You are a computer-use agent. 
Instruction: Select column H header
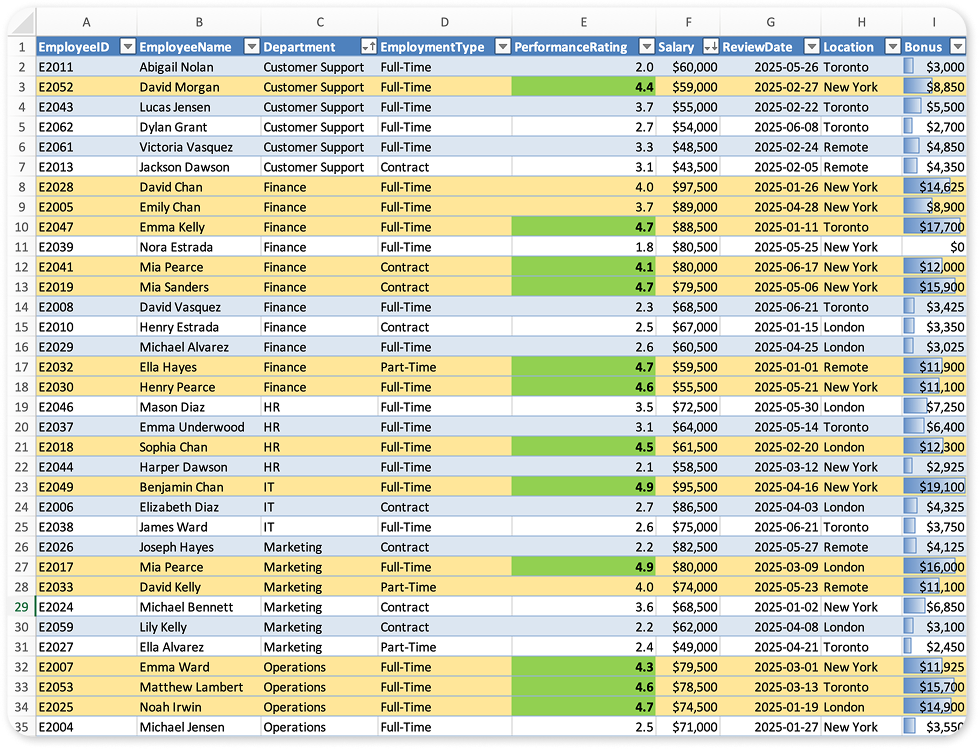point(862,22)
